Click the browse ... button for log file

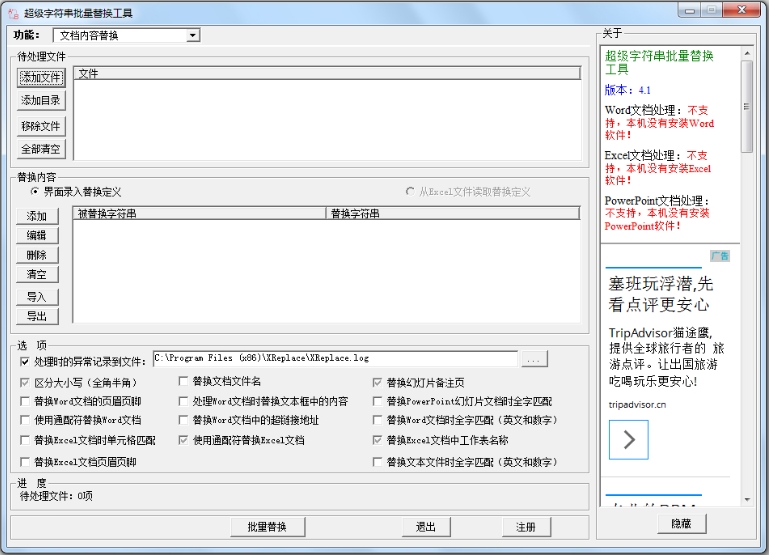click(x=534, y=359)
